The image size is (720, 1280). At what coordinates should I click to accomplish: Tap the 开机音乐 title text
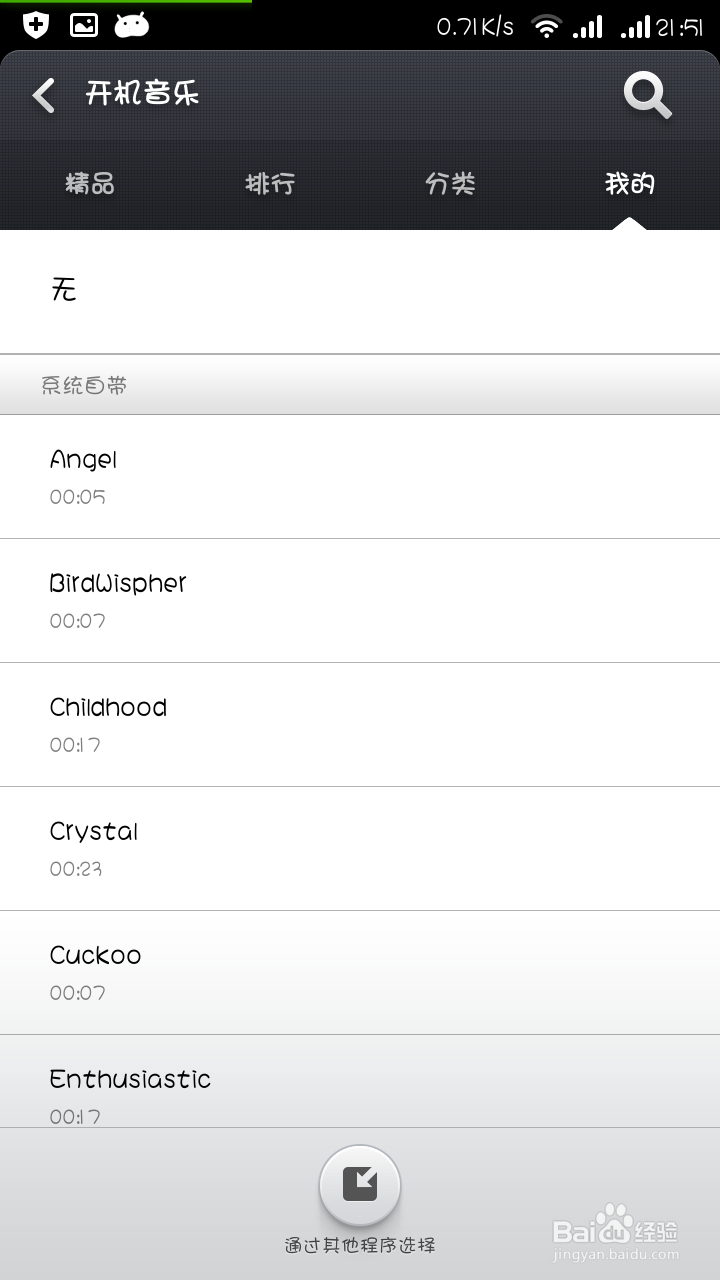[x=142, y=94]
